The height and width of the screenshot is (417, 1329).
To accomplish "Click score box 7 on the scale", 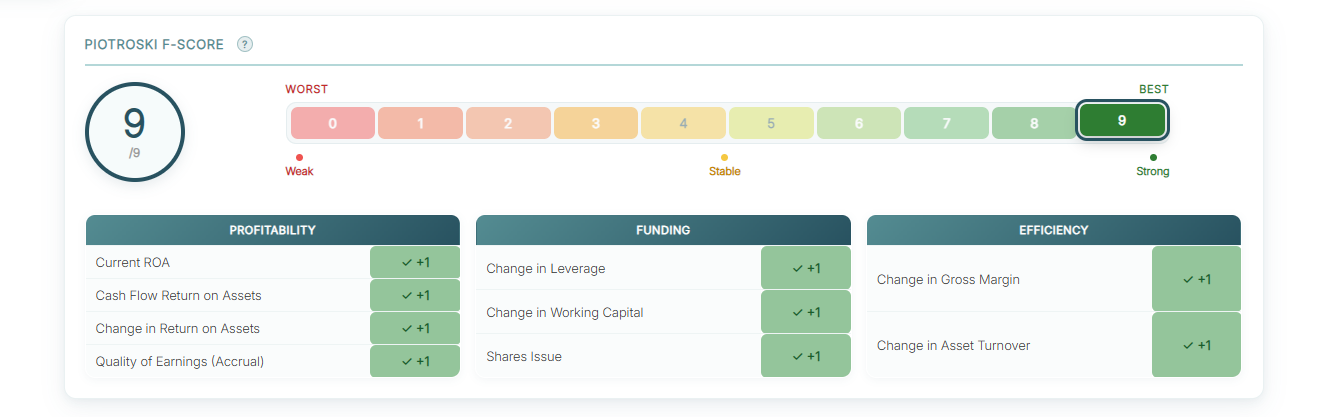I will 946,123.
